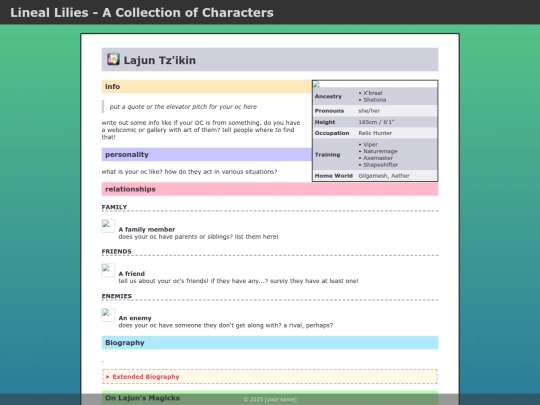Click the family member thumbnail image
540x405 pixels.
click(x=108, y=226)
